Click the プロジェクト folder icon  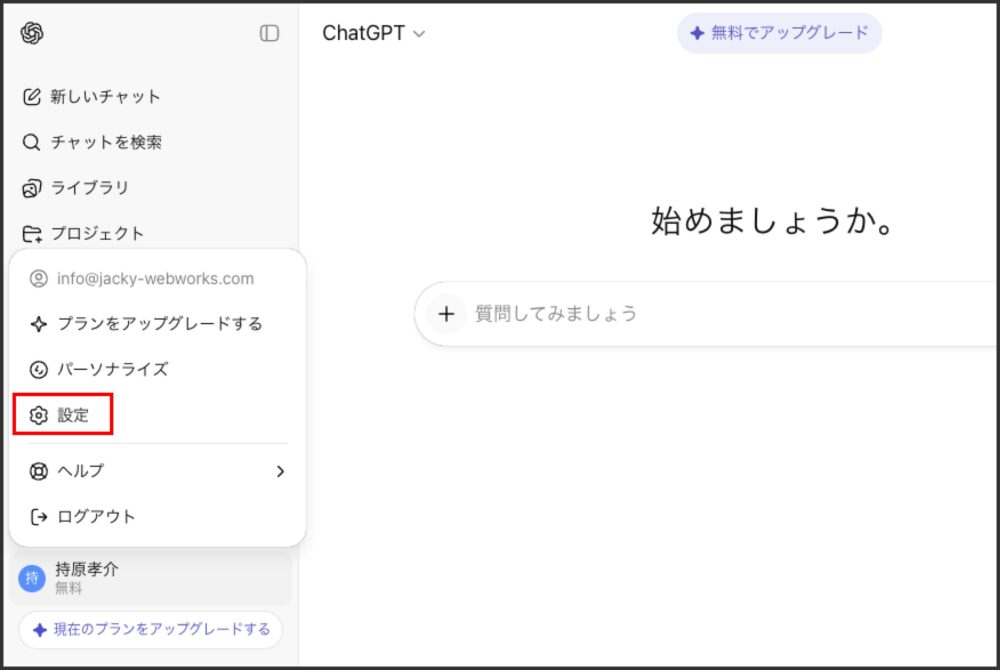tap(32, 234)
